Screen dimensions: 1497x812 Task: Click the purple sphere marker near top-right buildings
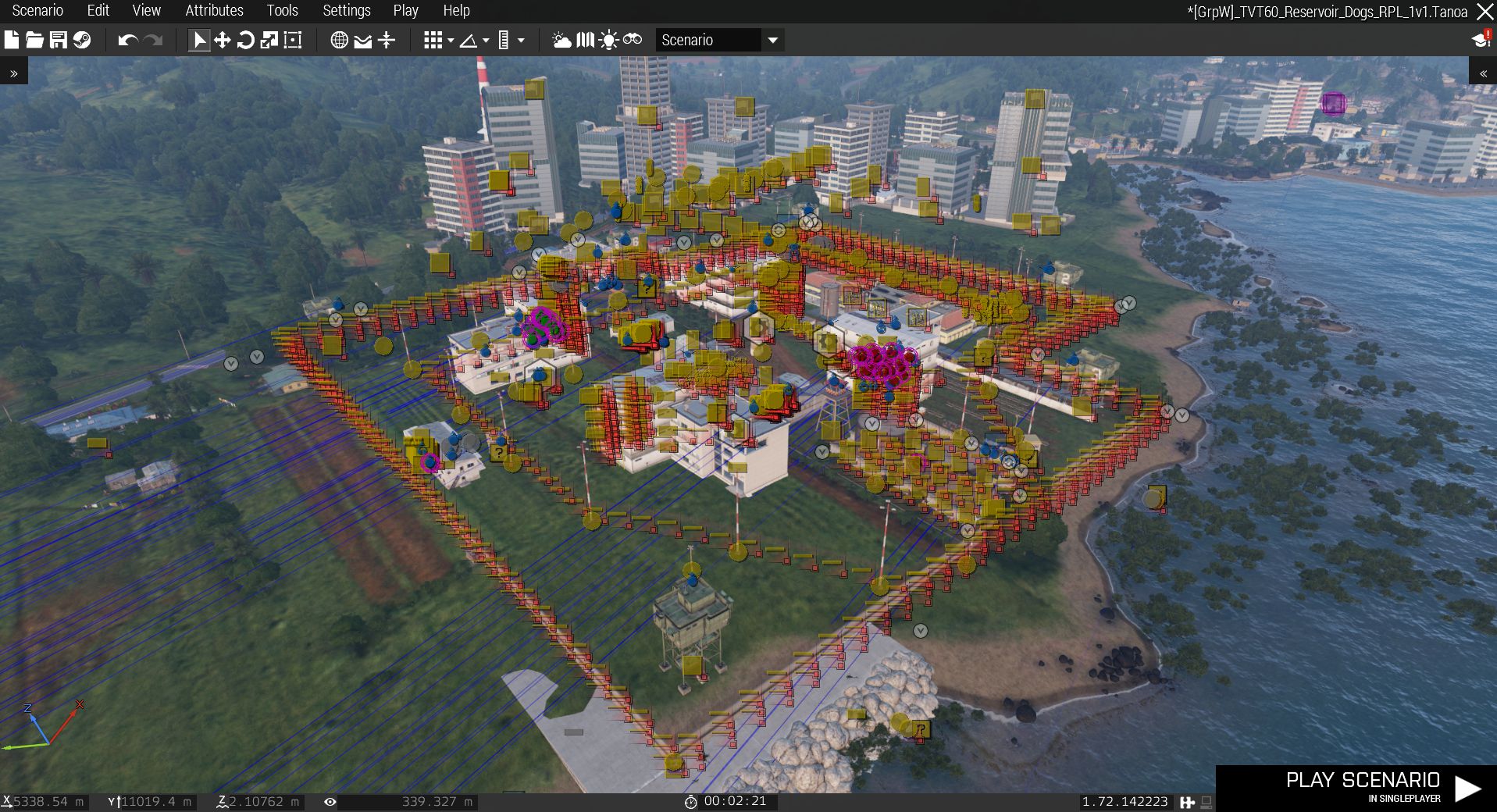click(x=1333, y=103)
